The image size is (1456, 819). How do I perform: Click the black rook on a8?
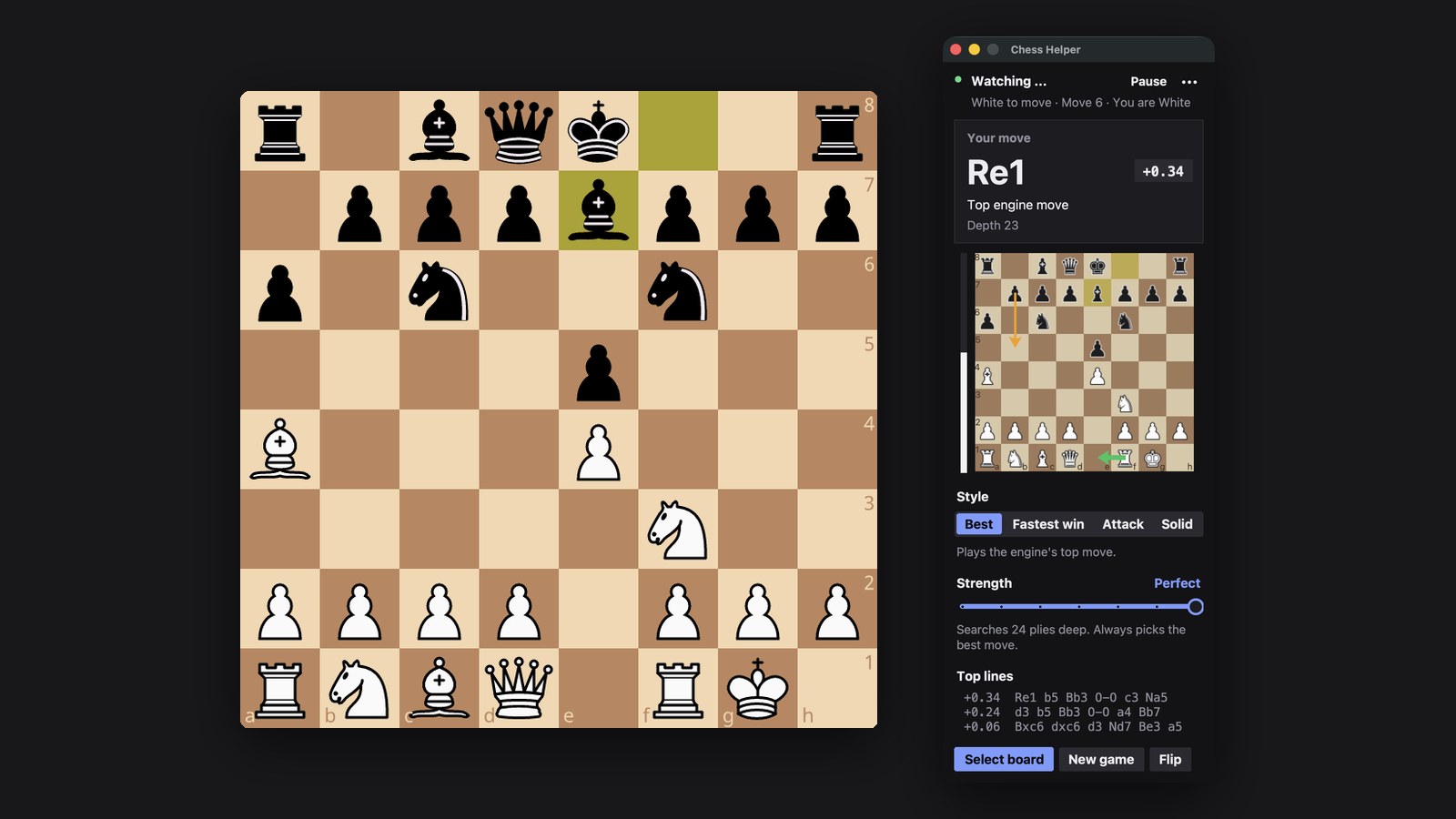point(280,131)
